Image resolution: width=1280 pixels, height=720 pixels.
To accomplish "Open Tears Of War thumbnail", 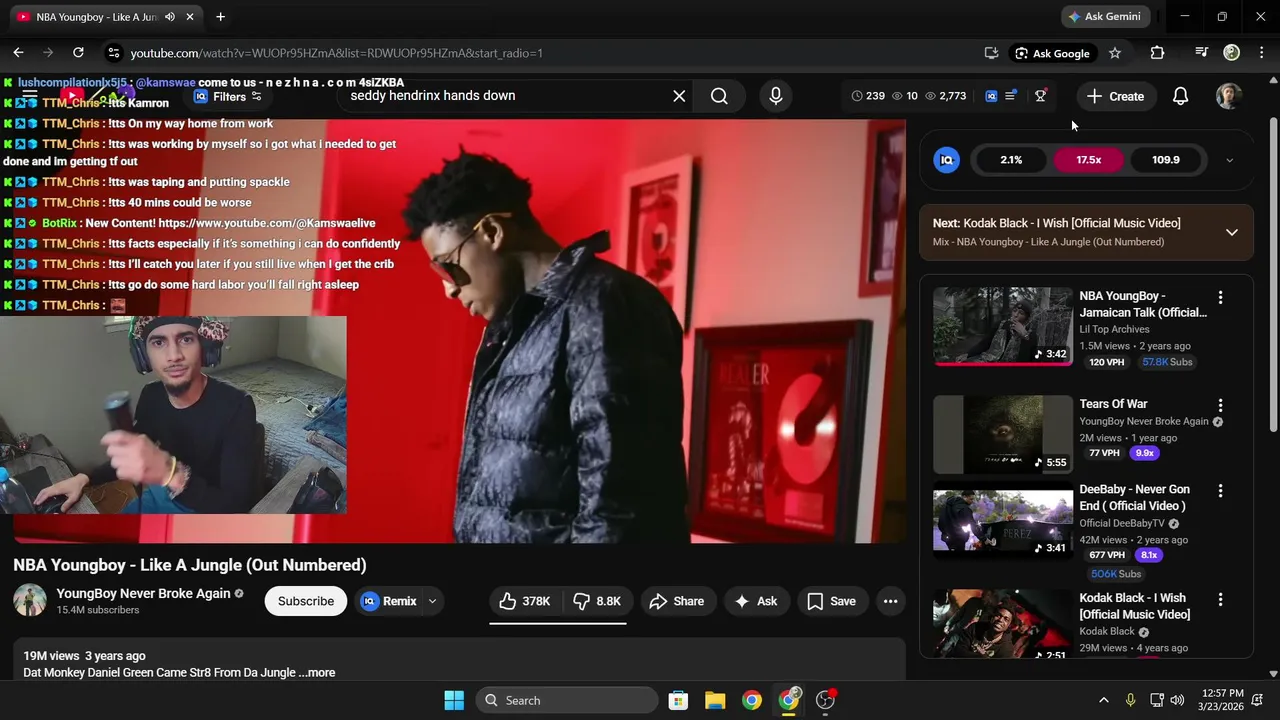I will pyautogui.click(x=1002, y=434).
